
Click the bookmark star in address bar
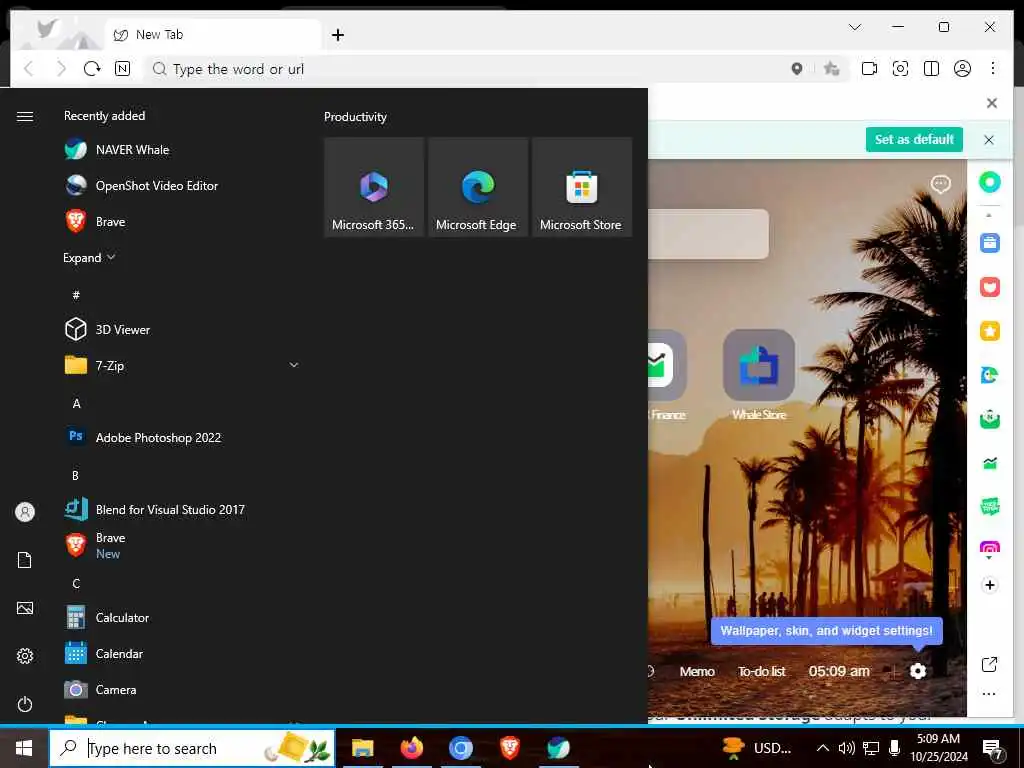(x=831, y=69)
